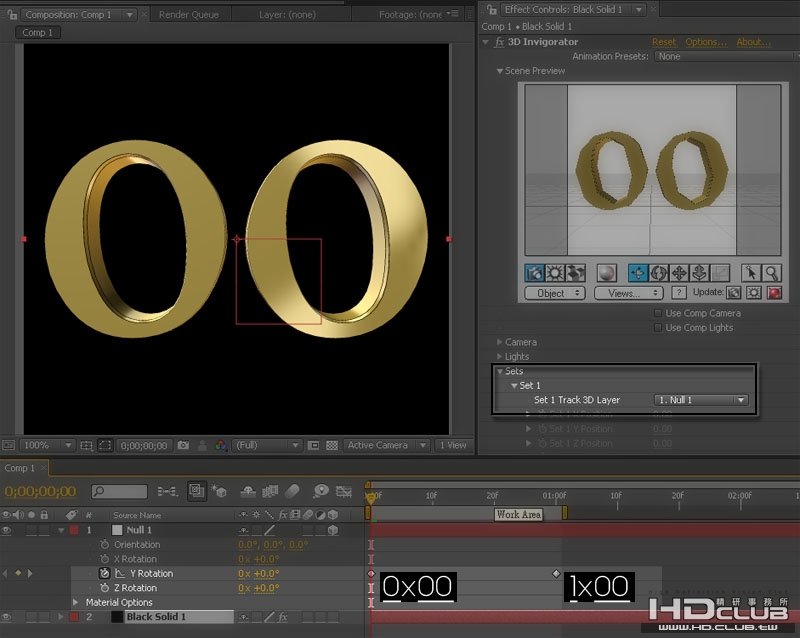Screen dimensions: 800x638
Task: Enable Use Comp Lights checkbox
Action: (656, 327)
